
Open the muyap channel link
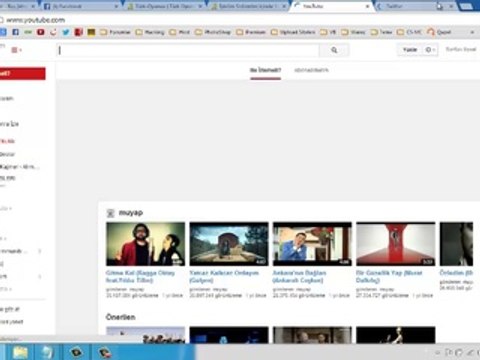tap(131, 213)
